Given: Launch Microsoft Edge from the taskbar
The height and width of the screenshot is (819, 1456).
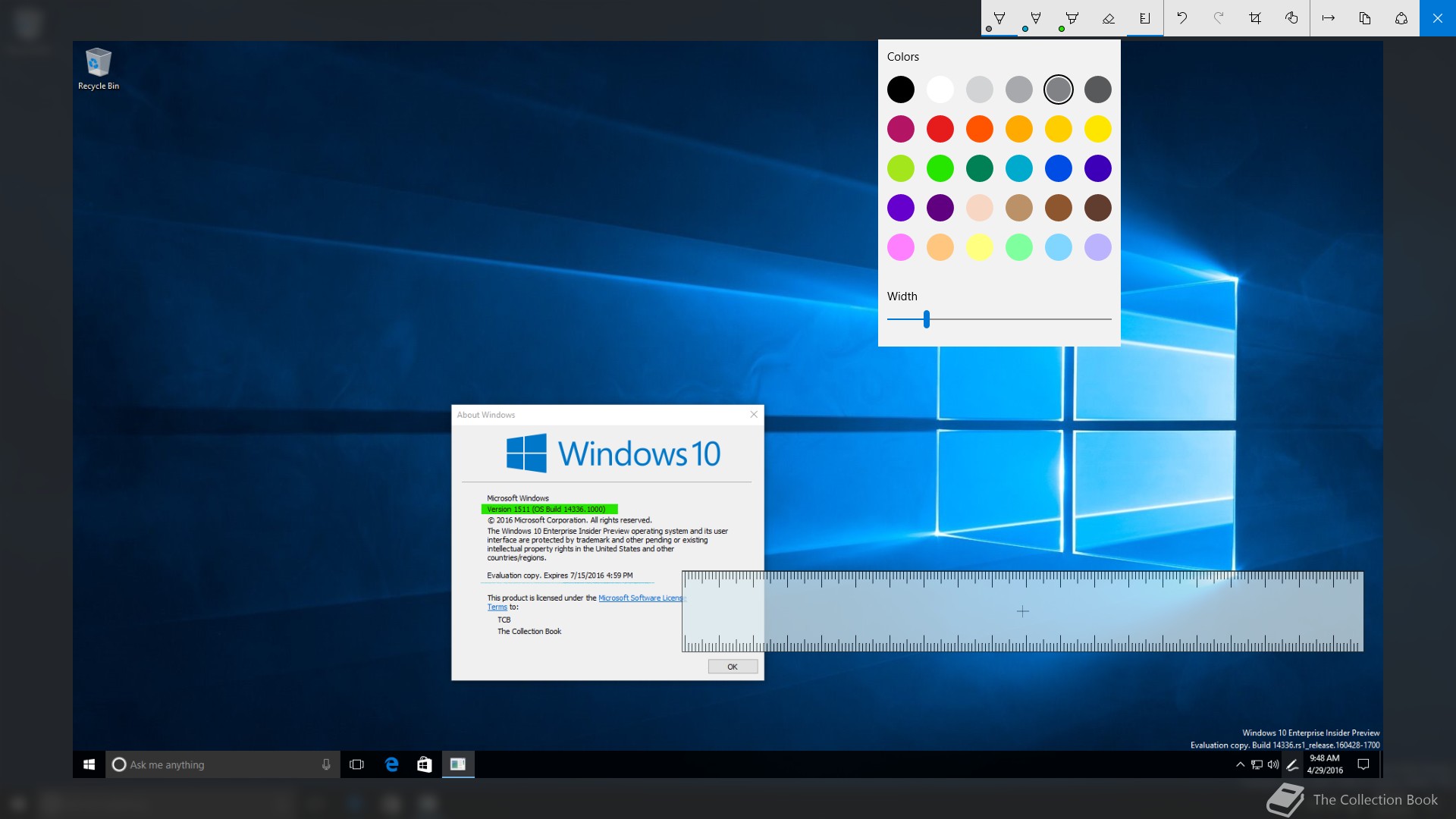Looking at the screenshot, I should click(x=391, y=764).
